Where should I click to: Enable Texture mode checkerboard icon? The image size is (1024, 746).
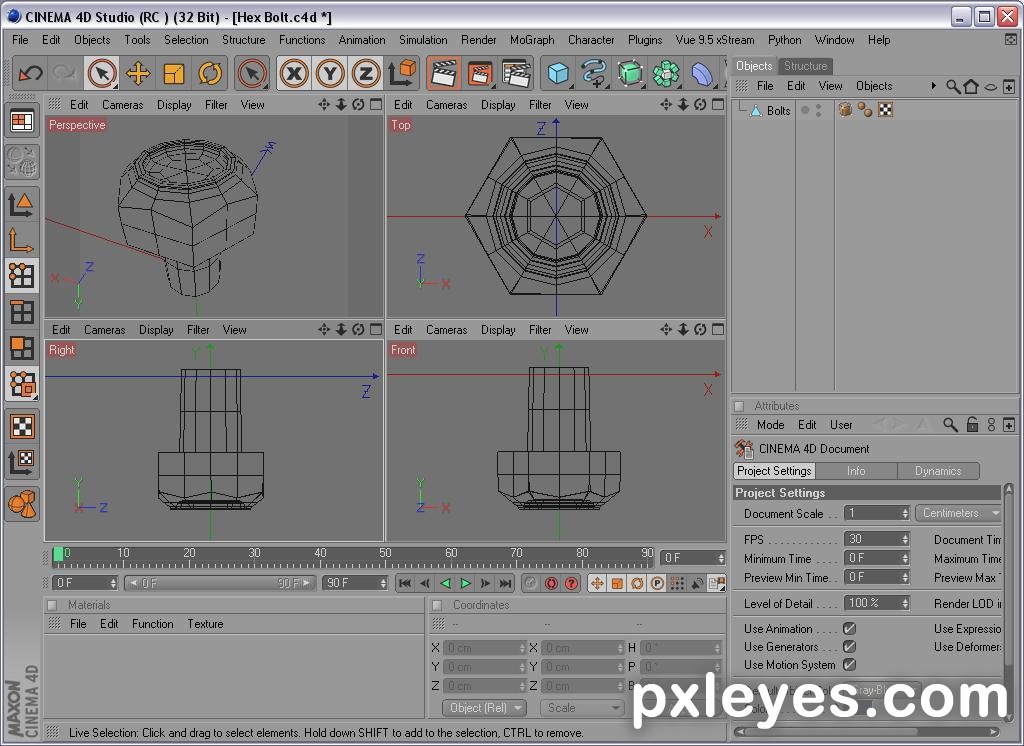[22, 427]
